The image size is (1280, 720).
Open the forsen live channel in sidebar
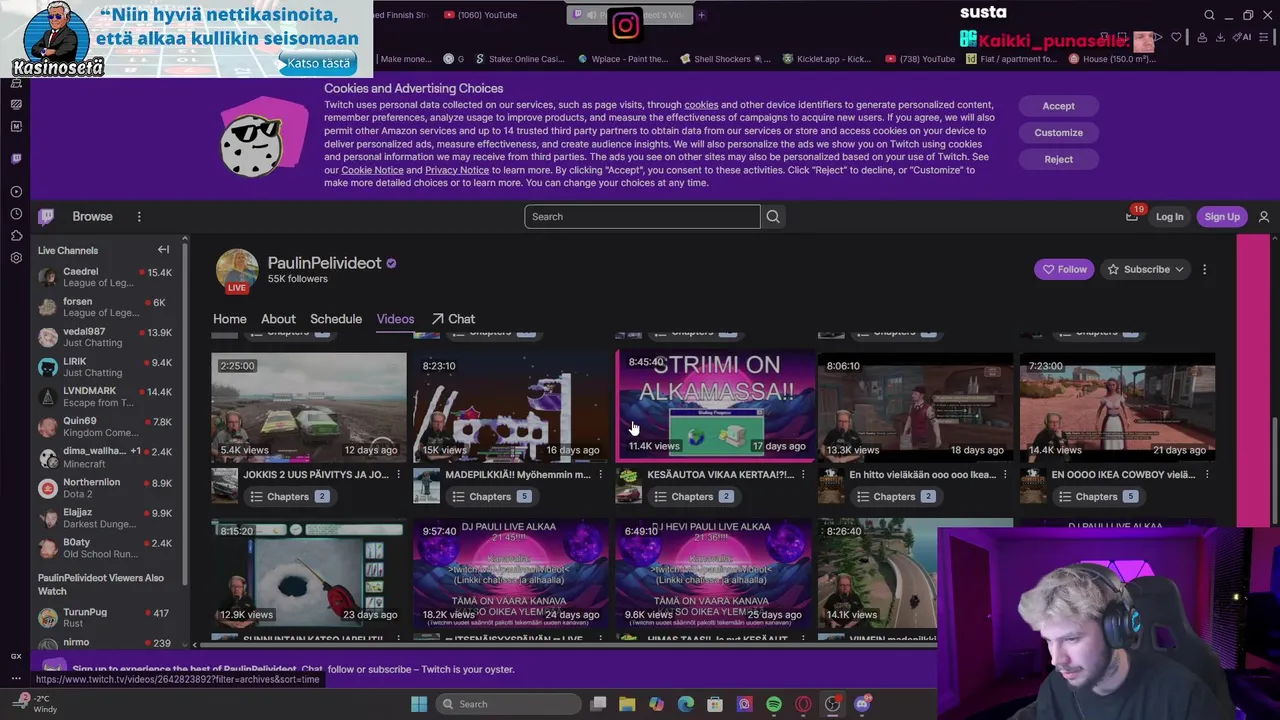pyautogui.click(x=105, y=307)
